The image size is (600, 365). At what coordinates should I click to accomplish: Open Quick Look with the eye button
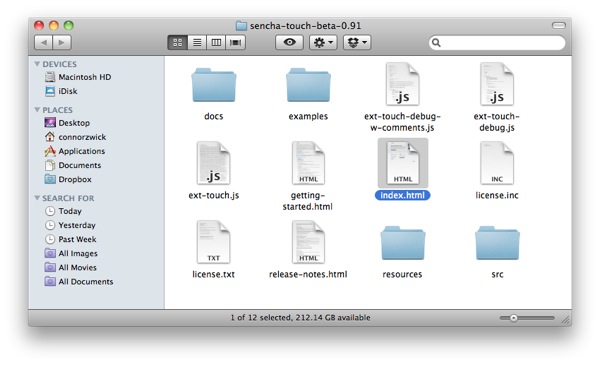point(289,42)
